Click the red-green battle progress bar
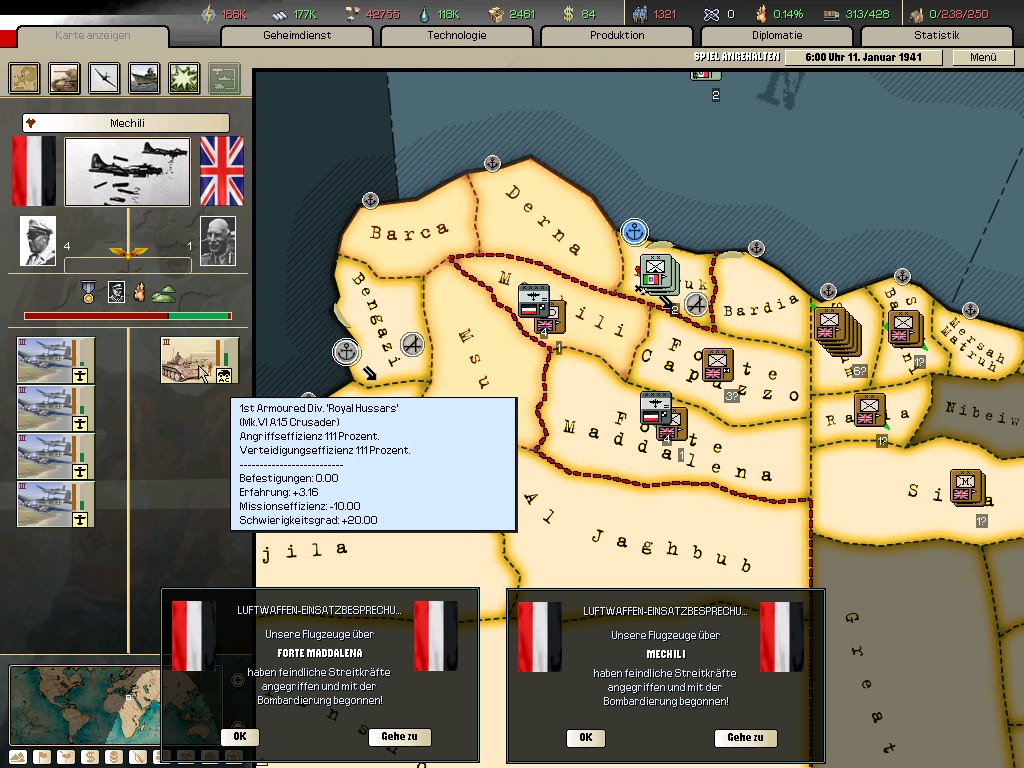The height and width of the screenshot is (768, 1024). pos(127,316)
